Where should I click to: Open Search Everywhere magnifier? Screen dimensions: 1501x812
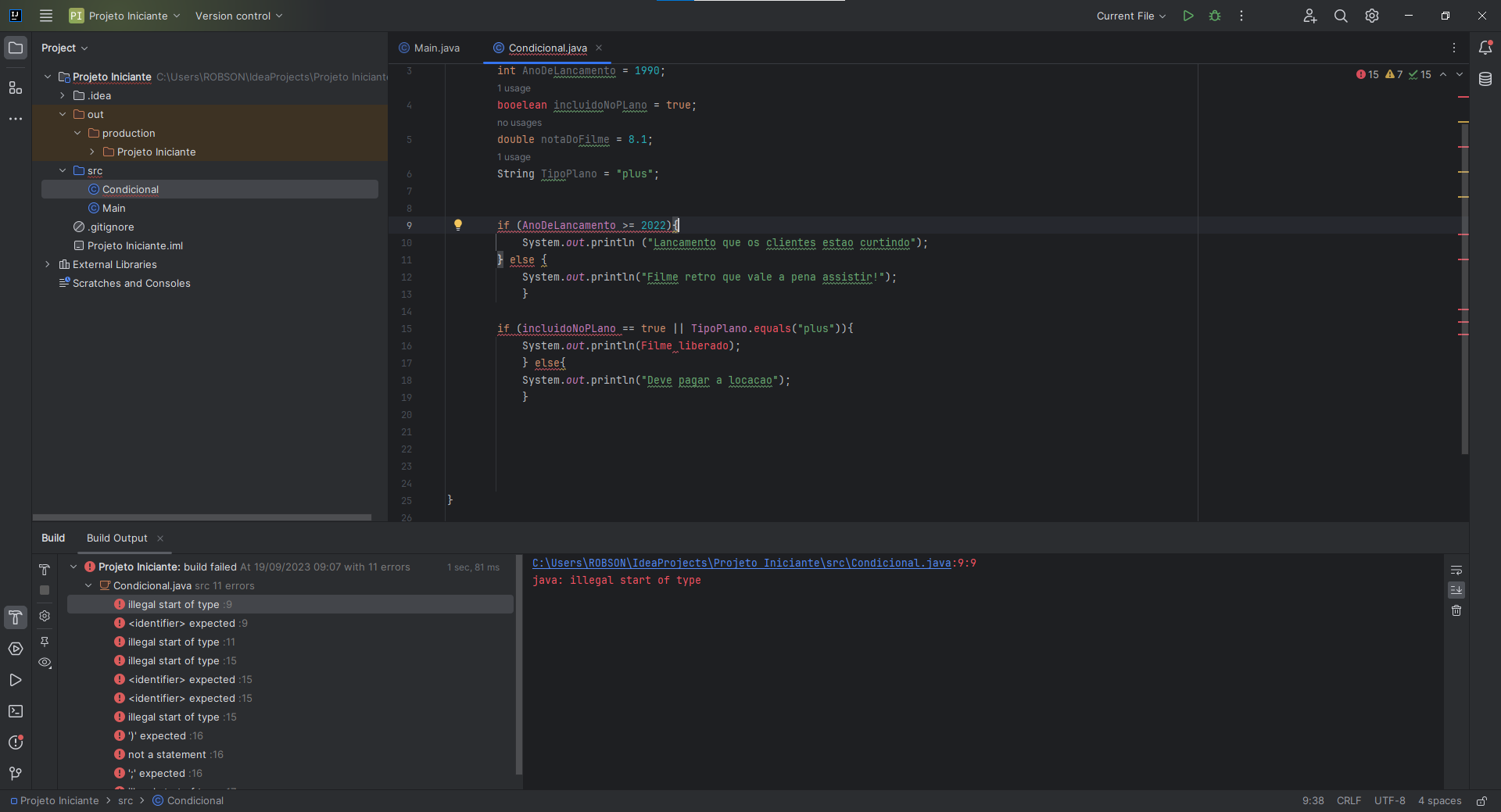[x=1341, y=16]
